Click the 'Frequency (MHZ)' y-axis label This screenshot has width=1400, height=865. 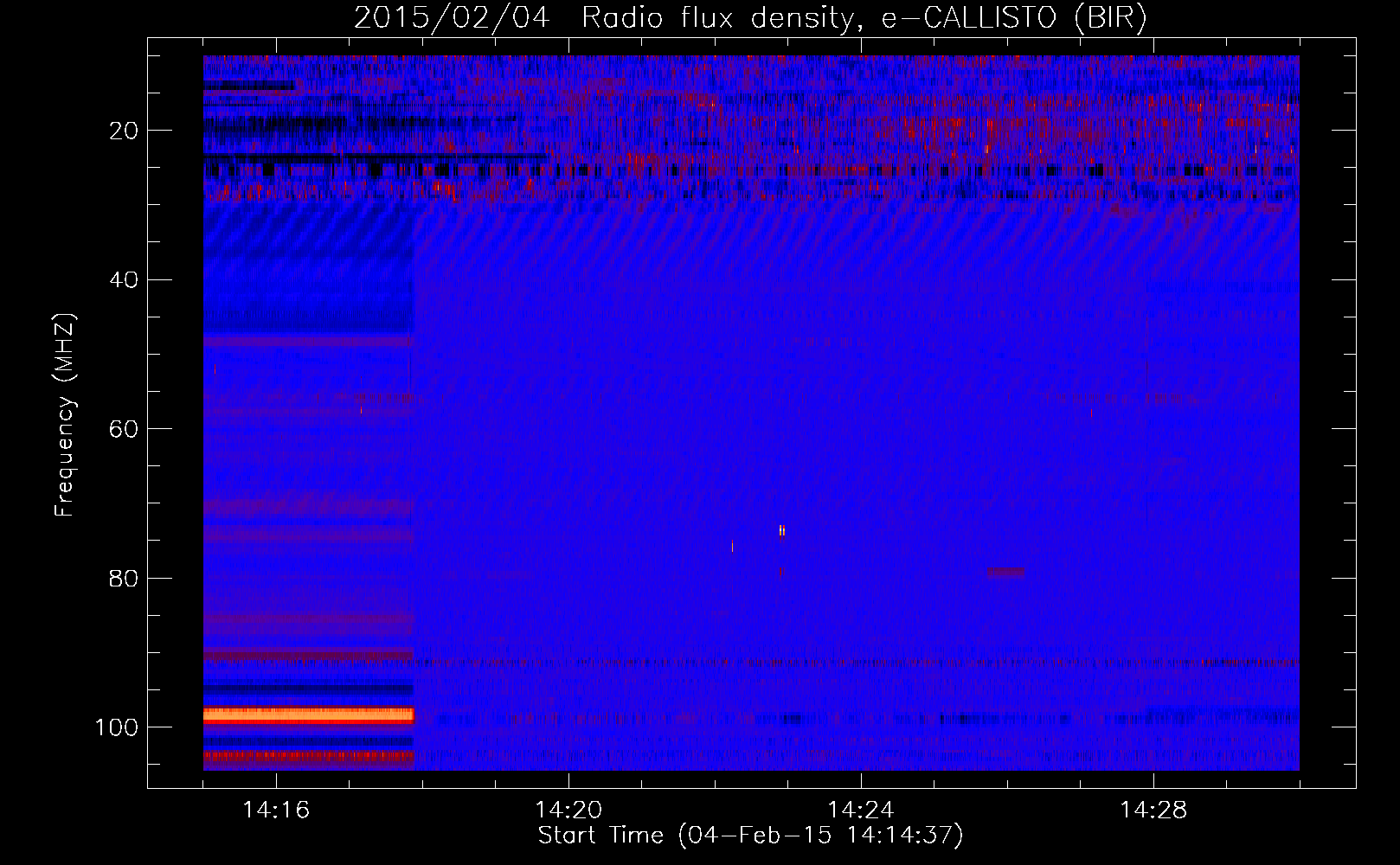65,414
